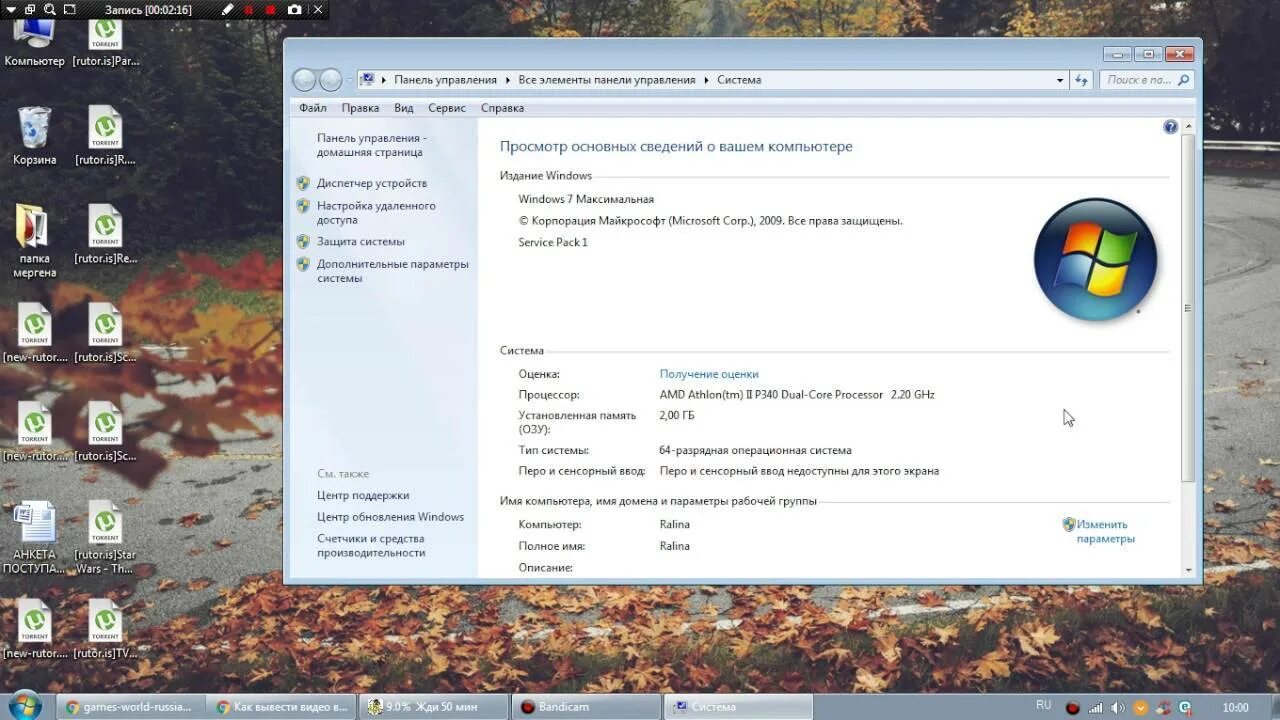Screen dimensions: 1280x720
Task: Open address bar history dropdown arrow
Action: (1060, 80)
